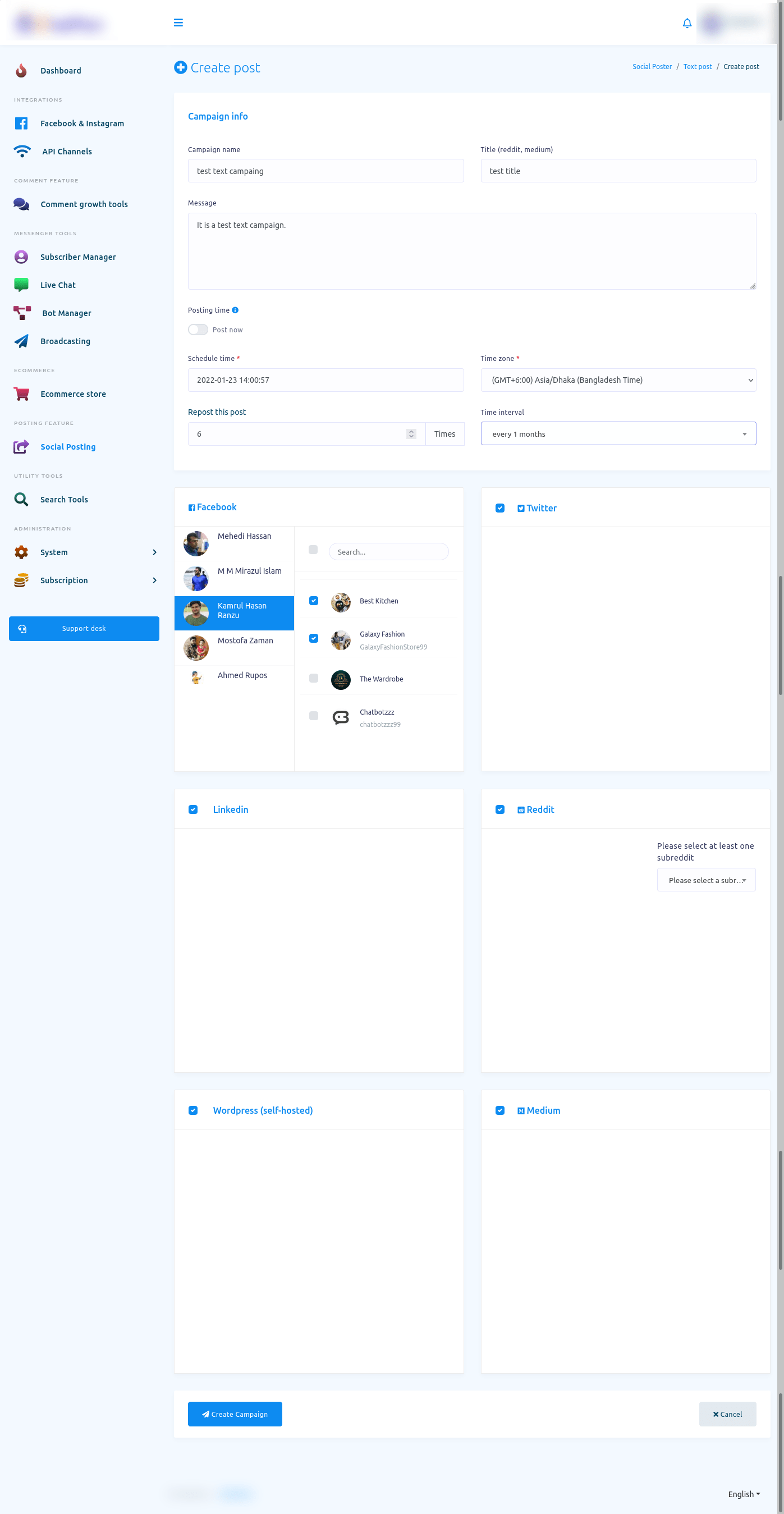Screen dimensions: 784x1514
Task: Uncheck the Galaxy Fashion page checkbox
Action: 313,638
